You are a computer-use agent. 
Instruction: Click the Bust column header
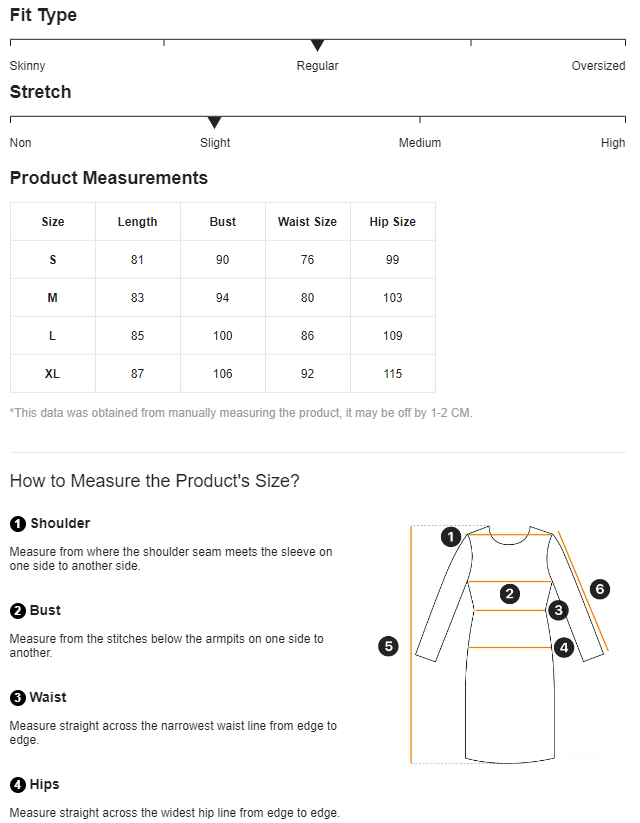(x=222, y=222)
